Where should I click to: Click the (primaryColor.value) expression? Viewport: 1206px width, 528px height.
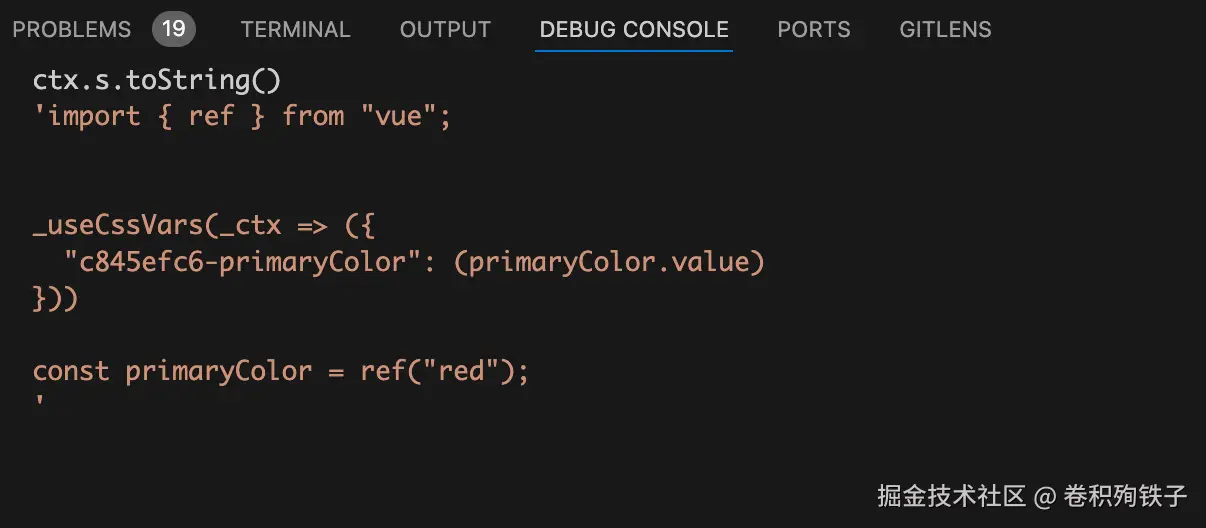pyautogui.click(x=616, y=262)
